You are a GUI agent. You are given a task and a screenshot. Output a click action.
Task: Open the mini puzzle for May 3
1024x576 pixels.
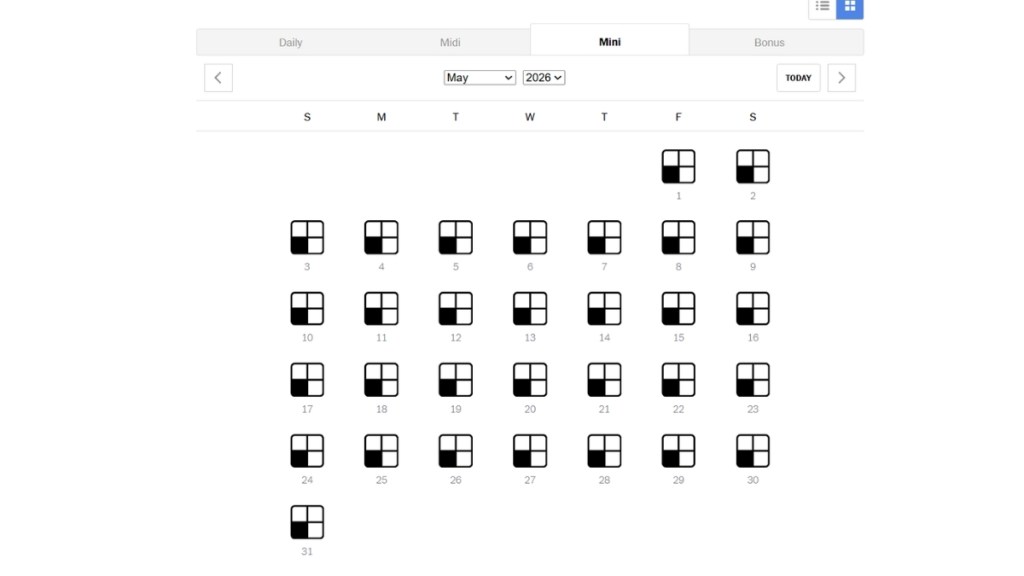[307, 238]
